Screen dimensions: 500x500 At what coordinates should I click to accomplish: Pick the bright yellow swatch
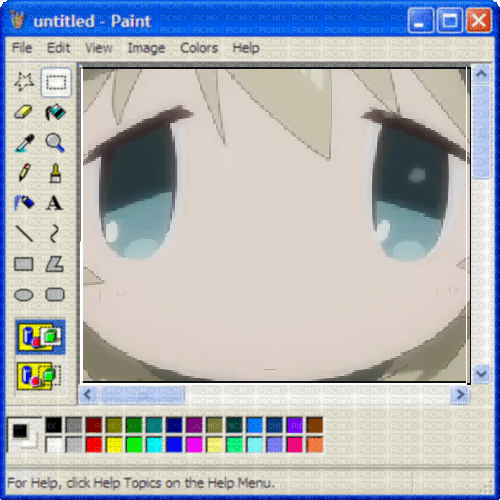click(x=114, y=445)
